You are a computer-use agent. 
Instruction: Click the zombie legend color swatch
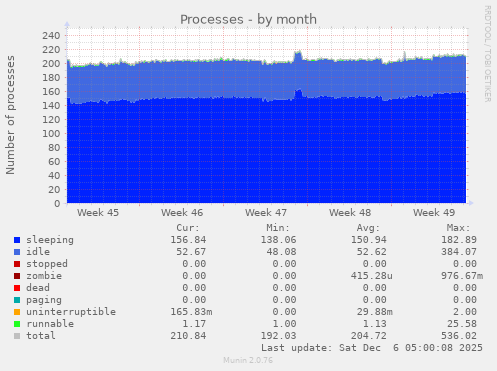17,276
